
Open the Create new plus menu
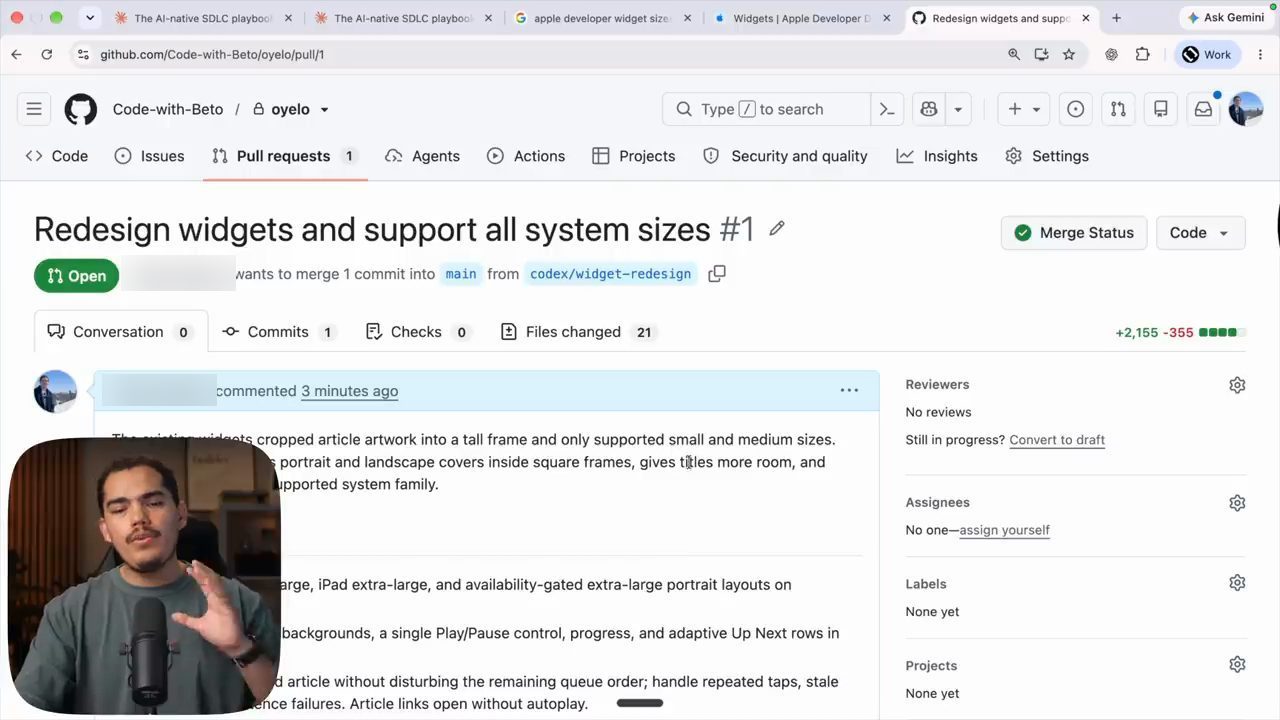point(1024,109)
